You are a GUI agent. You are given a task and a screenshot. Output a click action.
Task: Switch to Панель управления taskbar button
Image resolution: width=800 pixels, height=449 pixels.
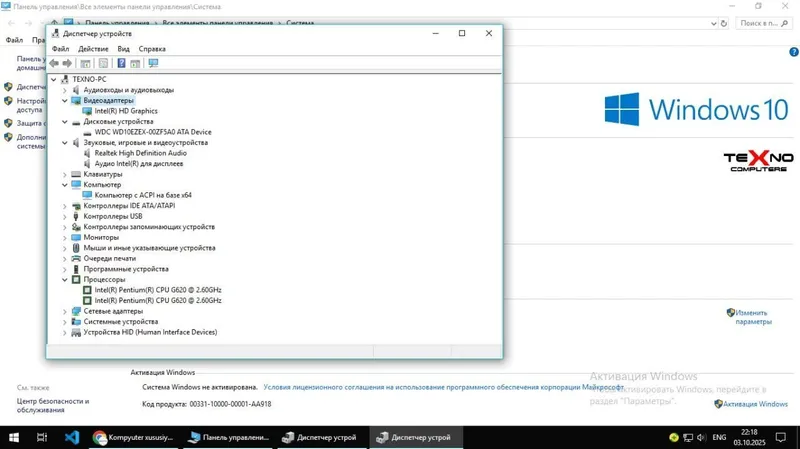(x=229, y=437)
